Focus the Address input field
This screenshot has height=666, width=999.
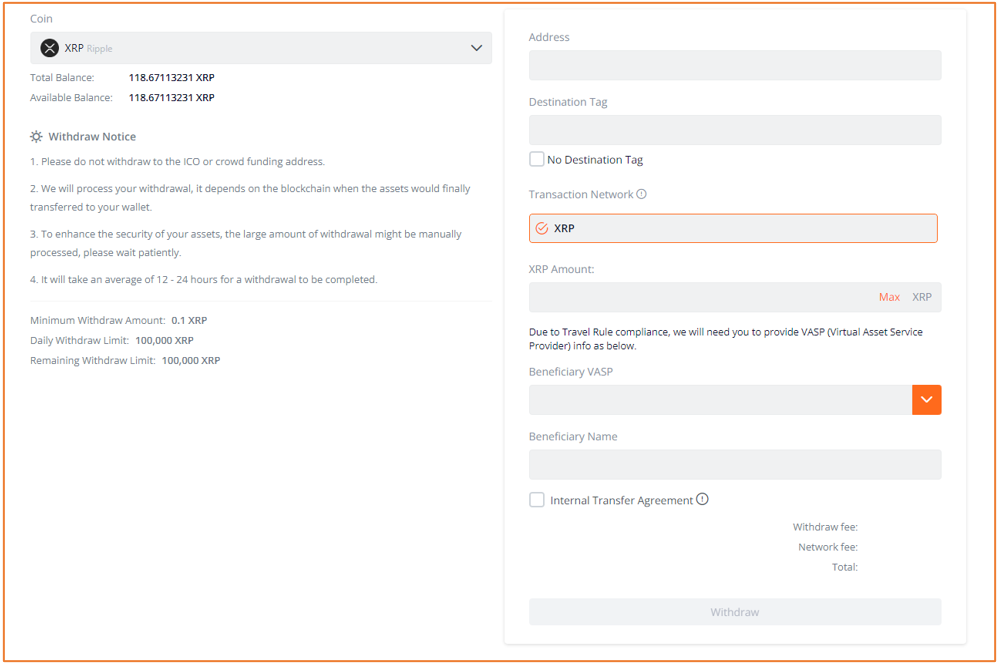(x=735, y=65)
